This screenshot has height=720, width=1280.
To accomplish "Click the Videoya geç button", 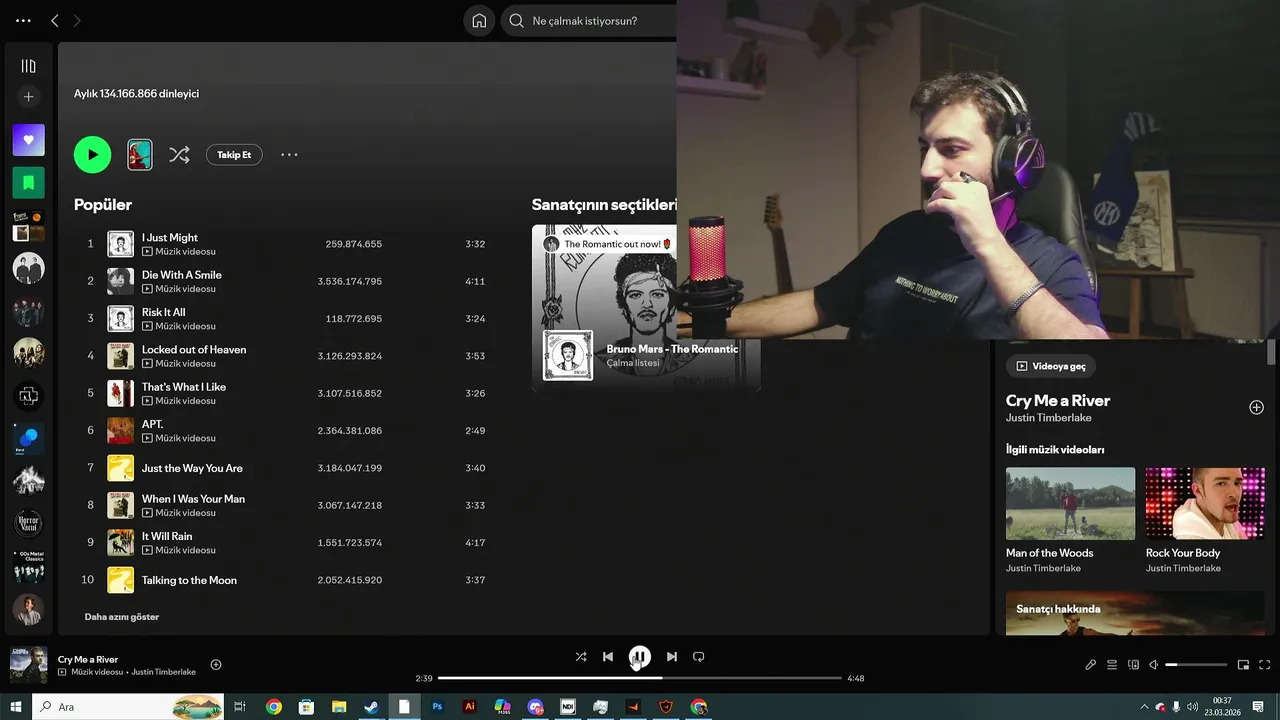I will tap(1051, 366).
